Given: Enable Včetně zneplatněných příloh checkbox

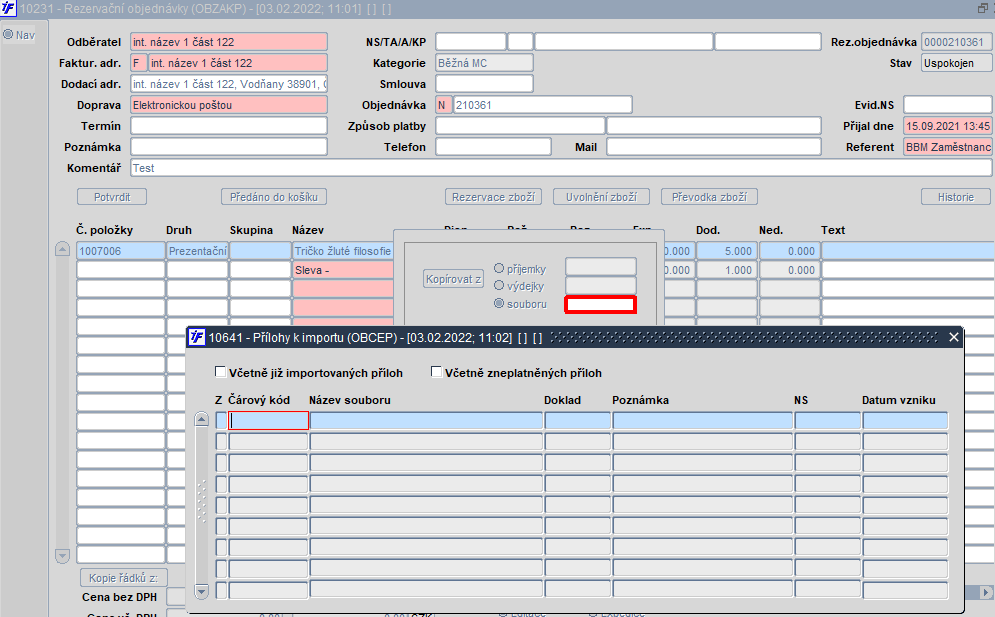Looking at the screenshot, I should click(436, 372).
